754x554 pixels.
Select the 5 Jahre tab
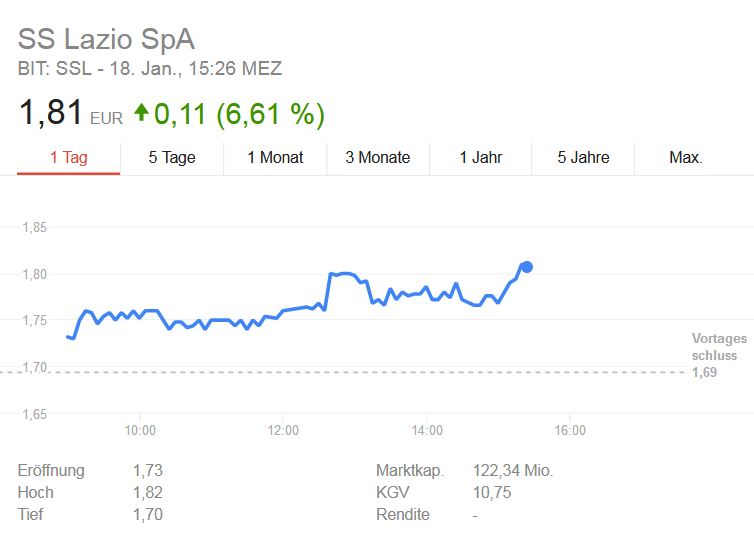pos(583,157)
